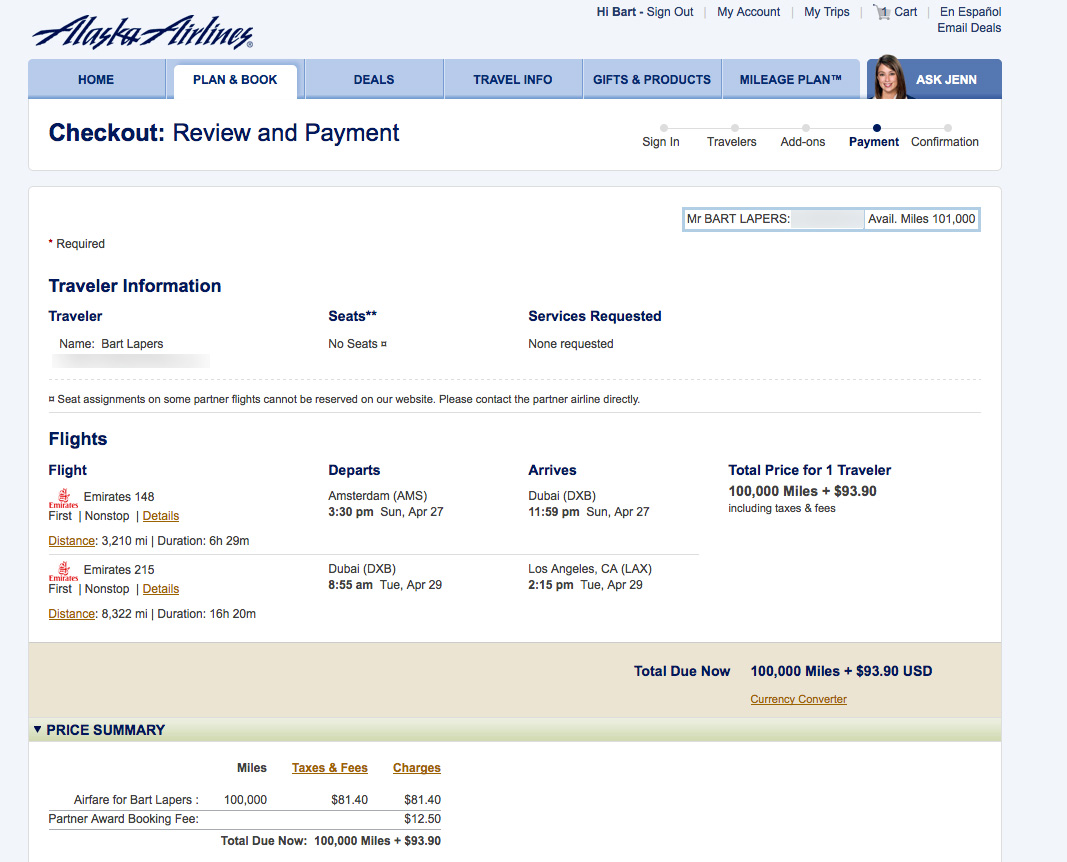Open the Travel Info tab
The image size is (1067, 862).
(x=512, y=80)
